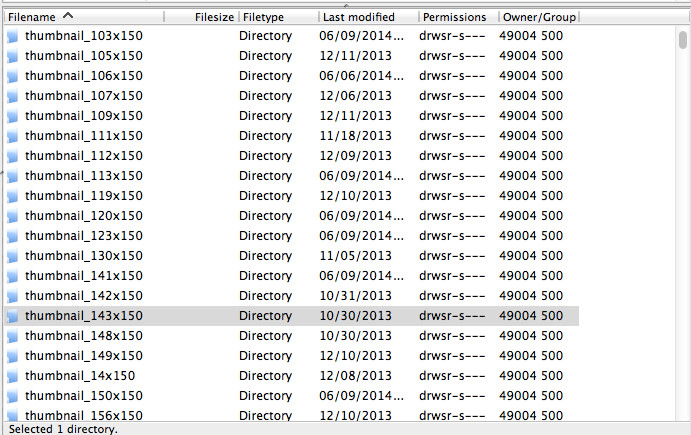The width and height of the screenshot is (691, 435).
Task: Click the 12/08/2013 modified date
Action: tap(355, 376)
